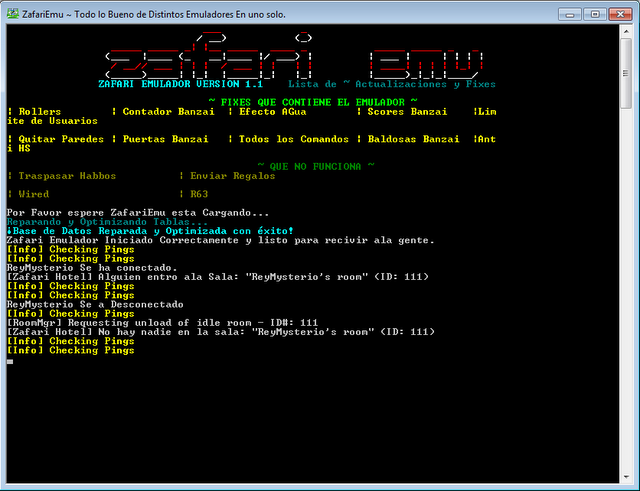Click the ZafariEmu title bar app icon
The width and height of the screenshot is (640, 491).
click(x=13, y=14)
